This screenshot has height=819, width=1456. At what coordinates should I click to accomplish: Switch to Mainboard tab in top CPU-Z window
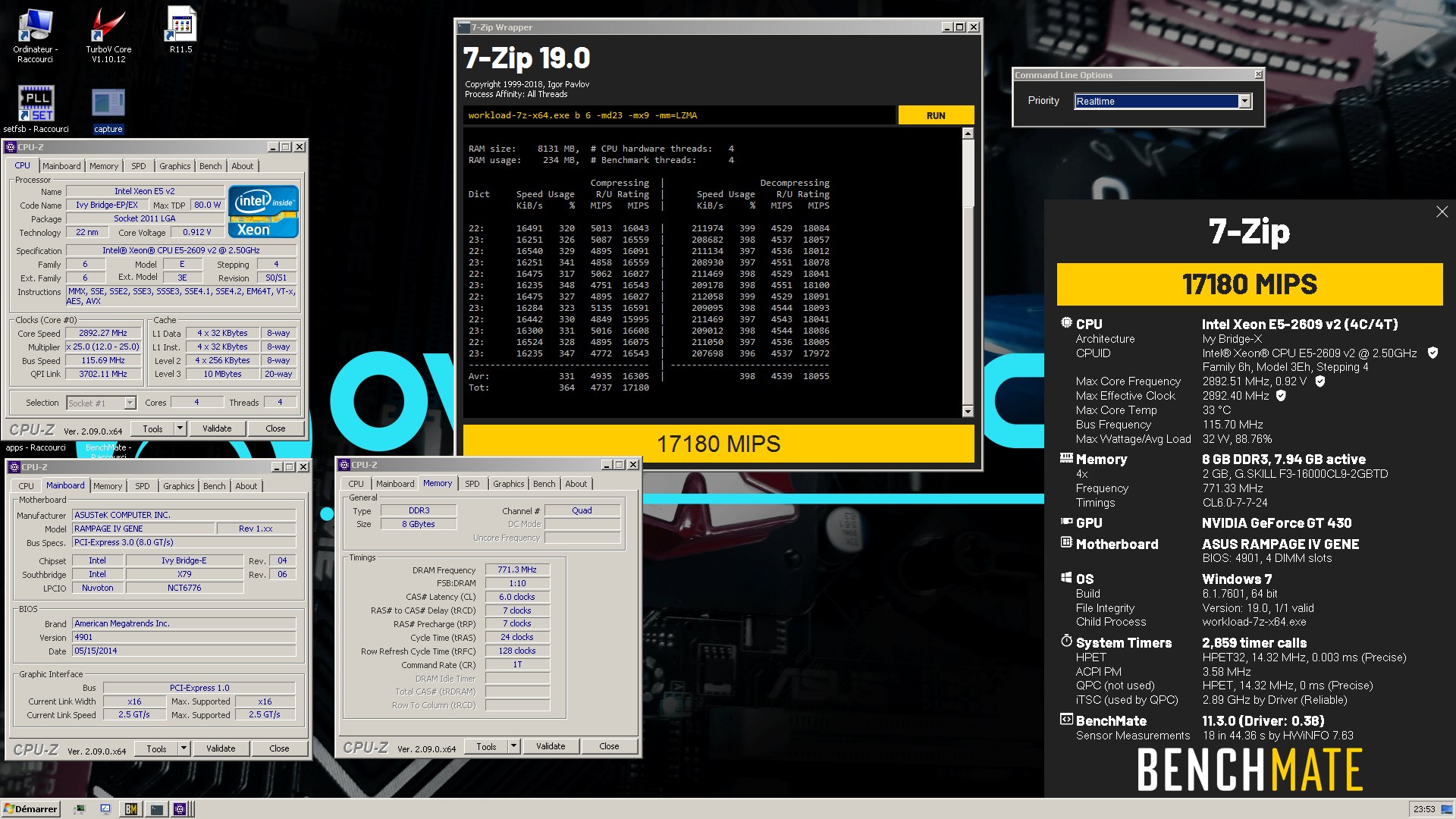61,166
